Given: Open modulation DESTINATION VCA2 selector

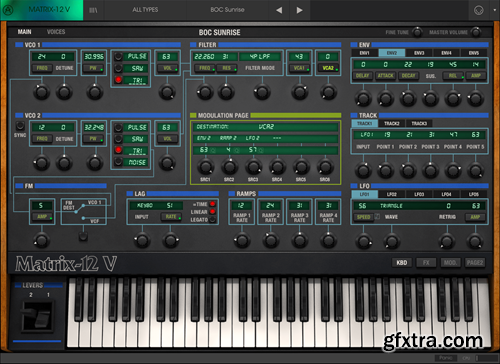Looking at the screenshot, I should point(266,127).
